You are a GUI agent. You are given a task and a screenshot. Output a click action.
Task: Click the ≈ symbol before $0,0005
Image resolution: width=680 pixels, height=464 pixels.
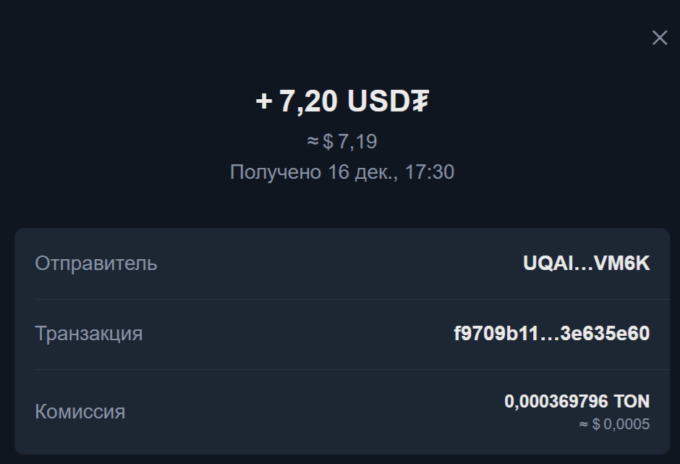coord(583,424)
